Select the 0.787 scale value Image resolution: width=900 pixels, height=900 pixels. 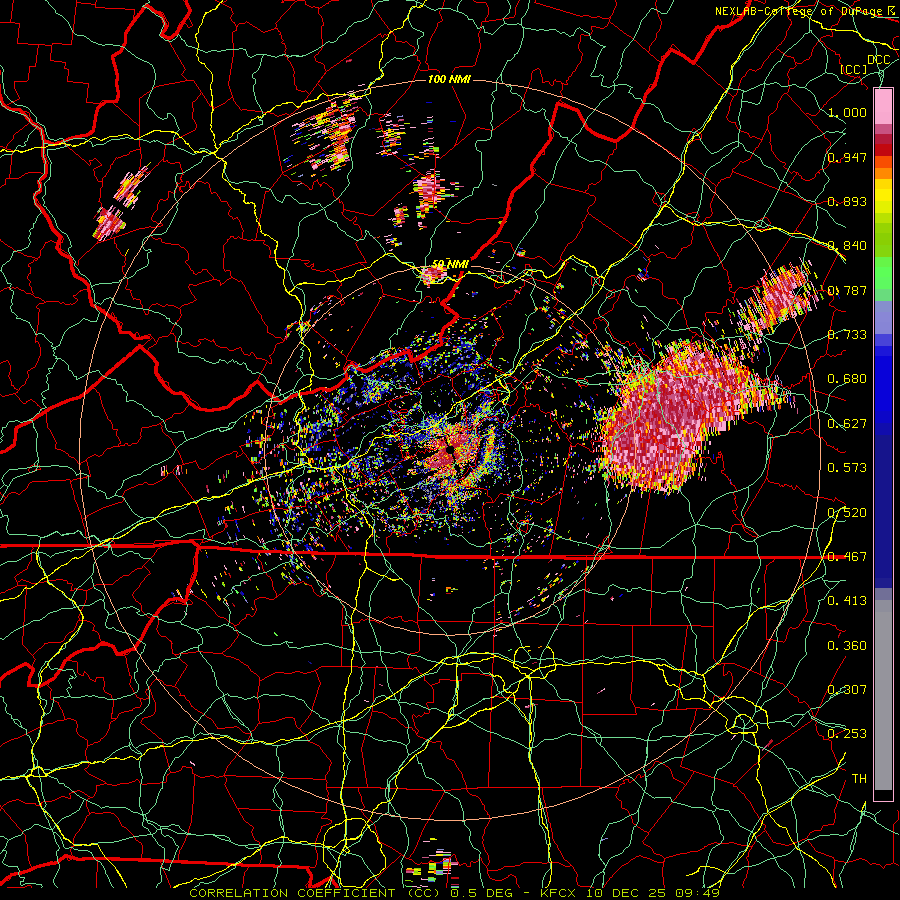847,290
